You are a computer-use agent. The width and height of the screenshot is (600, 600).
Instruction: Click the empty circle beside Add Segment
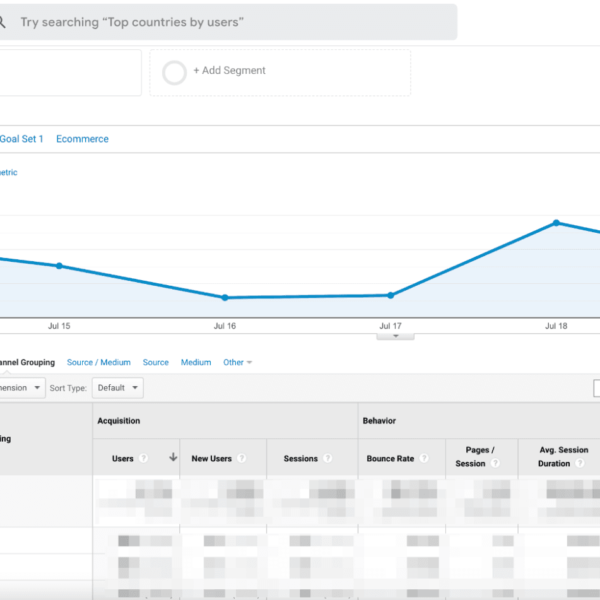click(175, 72)
